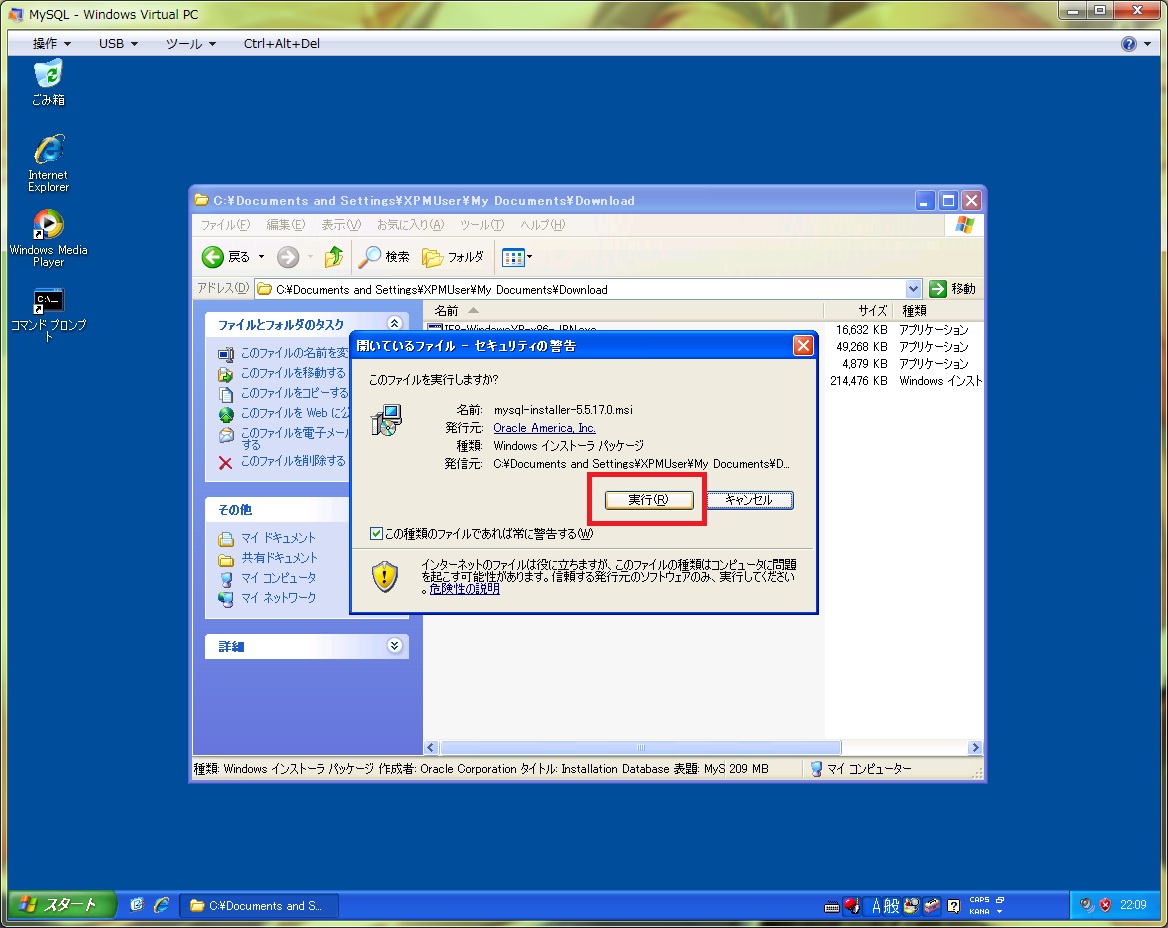Screen dimensions: 1168x928
Task: Sort files by the Name column header
Action: click(x=623, y=311)
